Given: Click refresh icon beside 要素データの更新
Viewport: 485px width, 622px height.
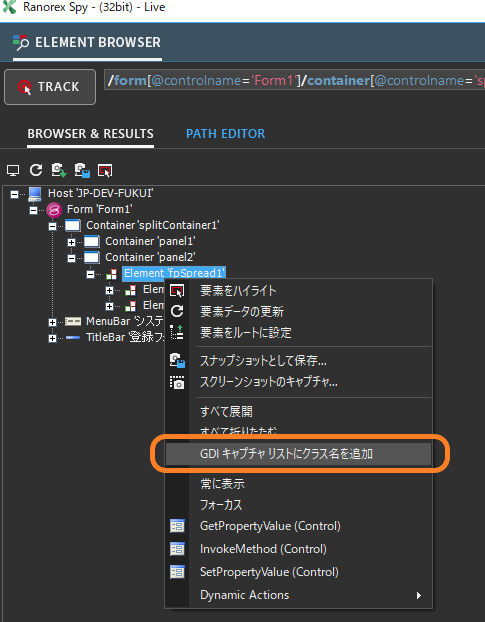Looking at the screenshot, I should click(x=177, y=311).
